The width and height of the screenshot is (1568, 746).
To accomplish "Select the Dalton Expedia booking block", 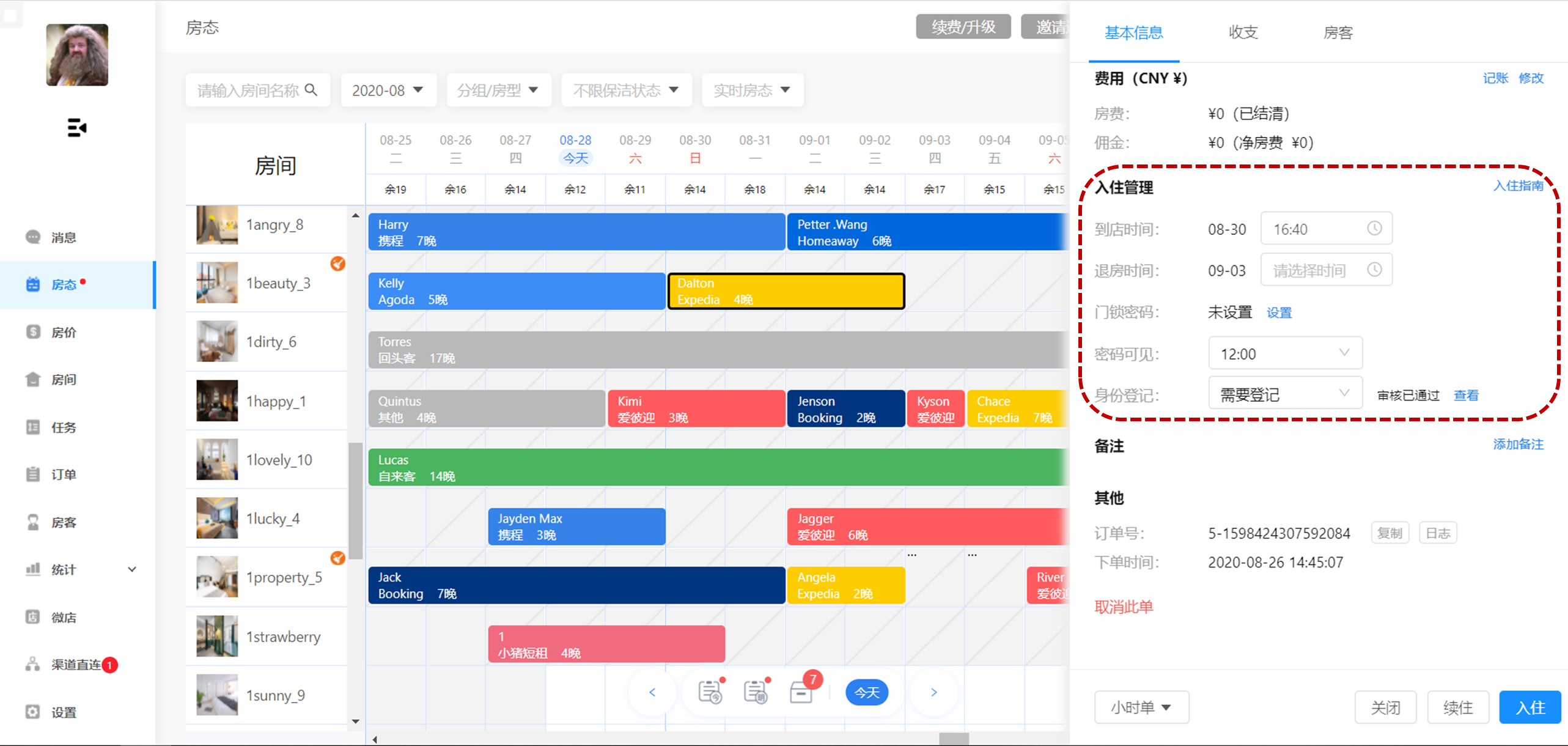I will [786, 291].
